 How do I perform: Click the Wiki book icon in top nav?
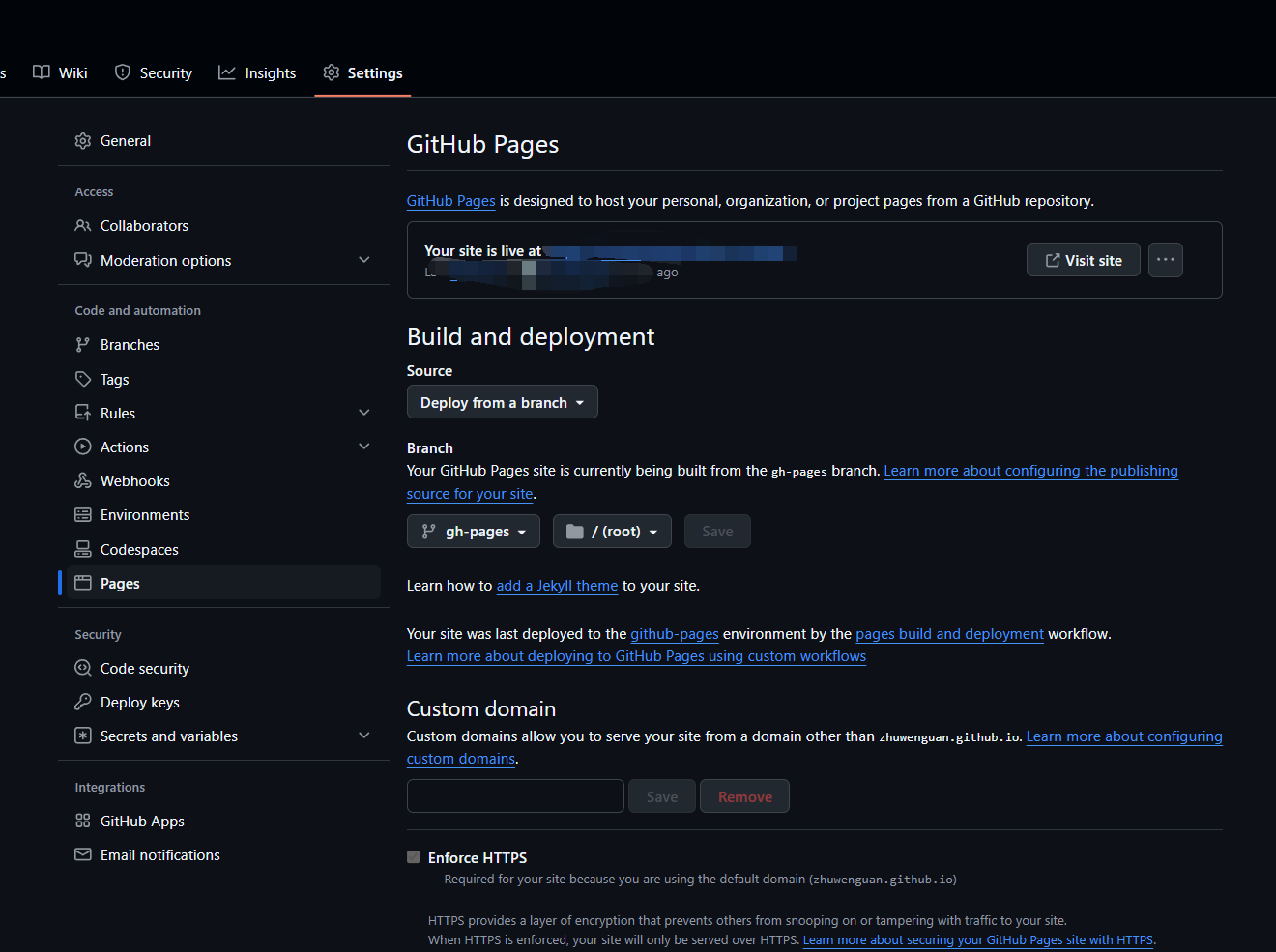(42, 72)
